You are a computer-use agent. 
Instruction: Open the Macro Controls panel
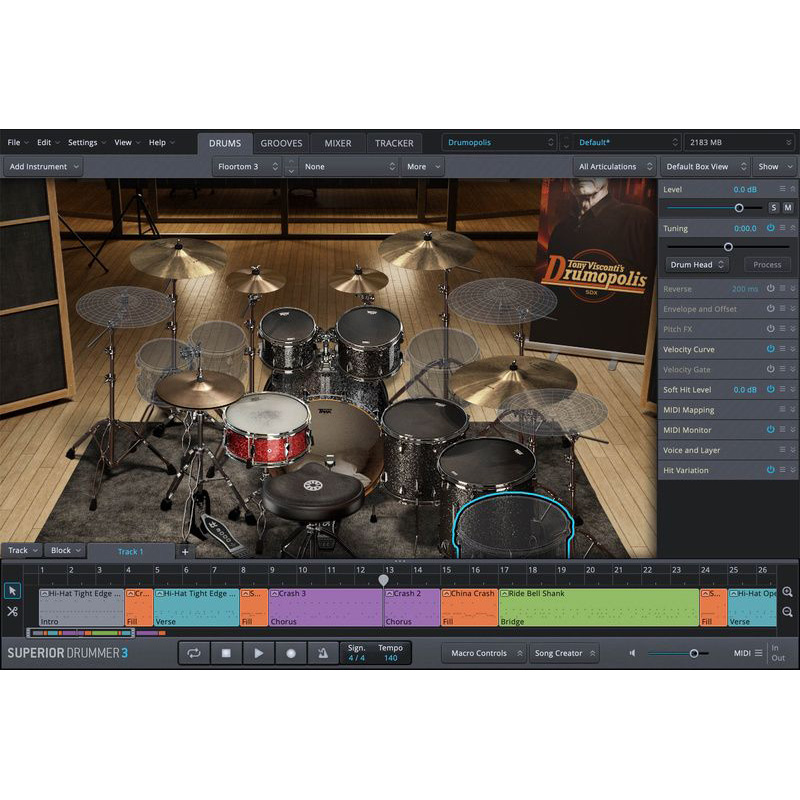pyautogui.click(x=484, y=653)
